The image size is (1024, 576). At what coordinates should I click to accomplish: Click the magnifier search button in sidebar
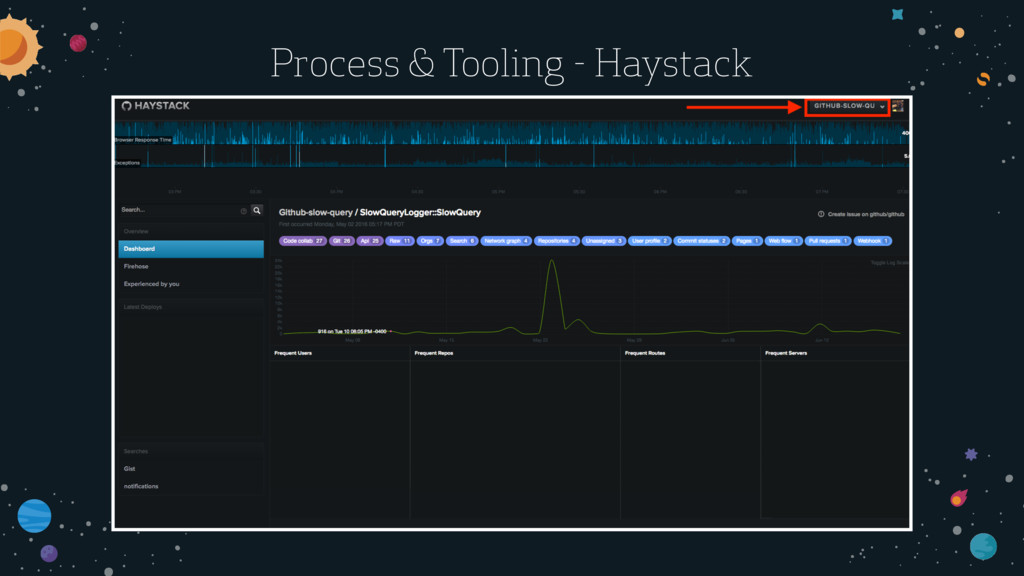[x=257, y=210]
